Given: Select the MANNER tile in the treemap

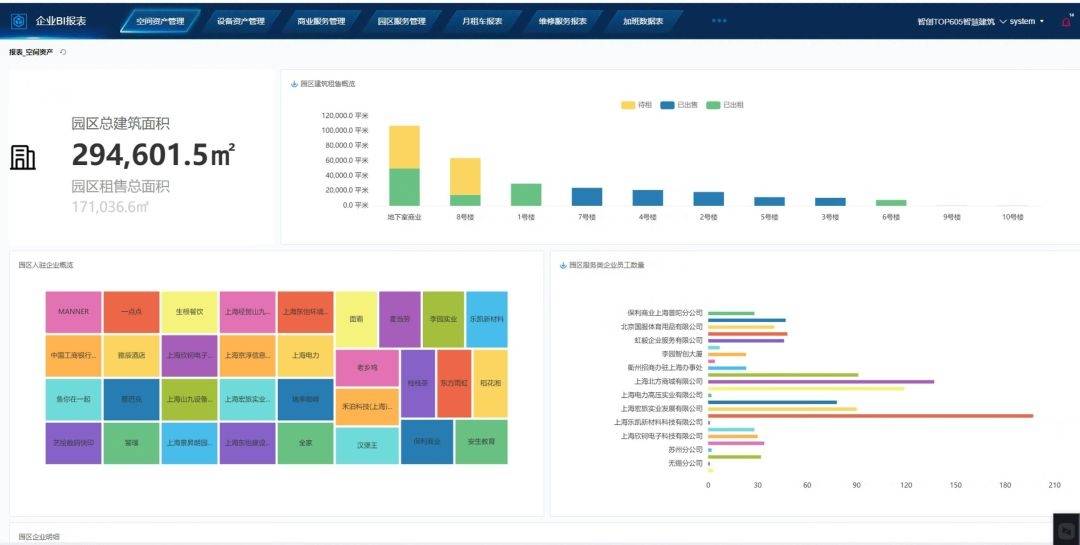Looking at the screenshot, I should [x=73, y=312].
